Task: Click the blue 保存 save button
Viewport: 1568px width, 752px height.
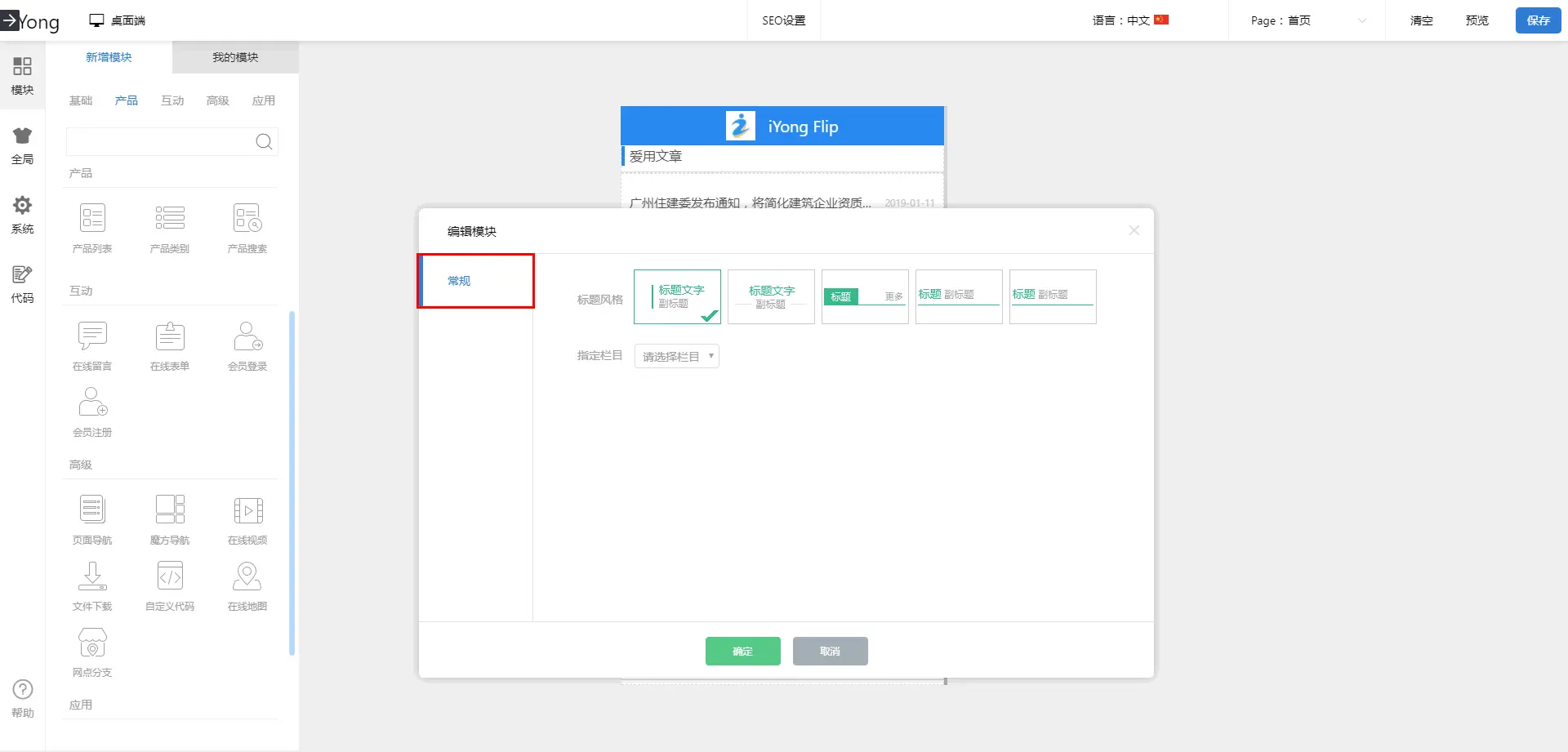Action: click(1538, 20)
